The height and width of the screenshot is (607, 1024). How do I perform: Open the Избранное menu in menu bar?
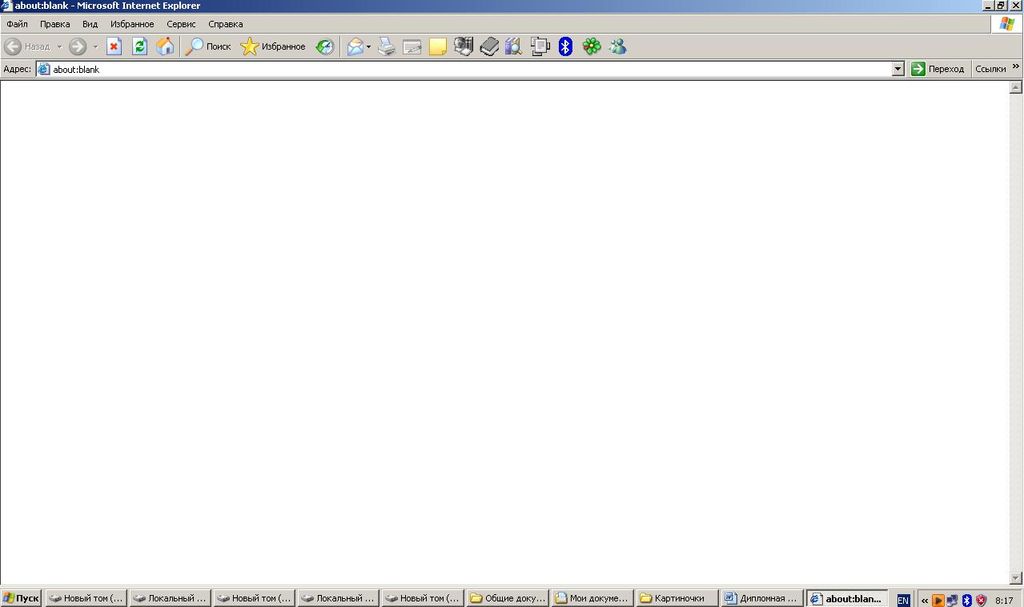(x=132, y=24)
